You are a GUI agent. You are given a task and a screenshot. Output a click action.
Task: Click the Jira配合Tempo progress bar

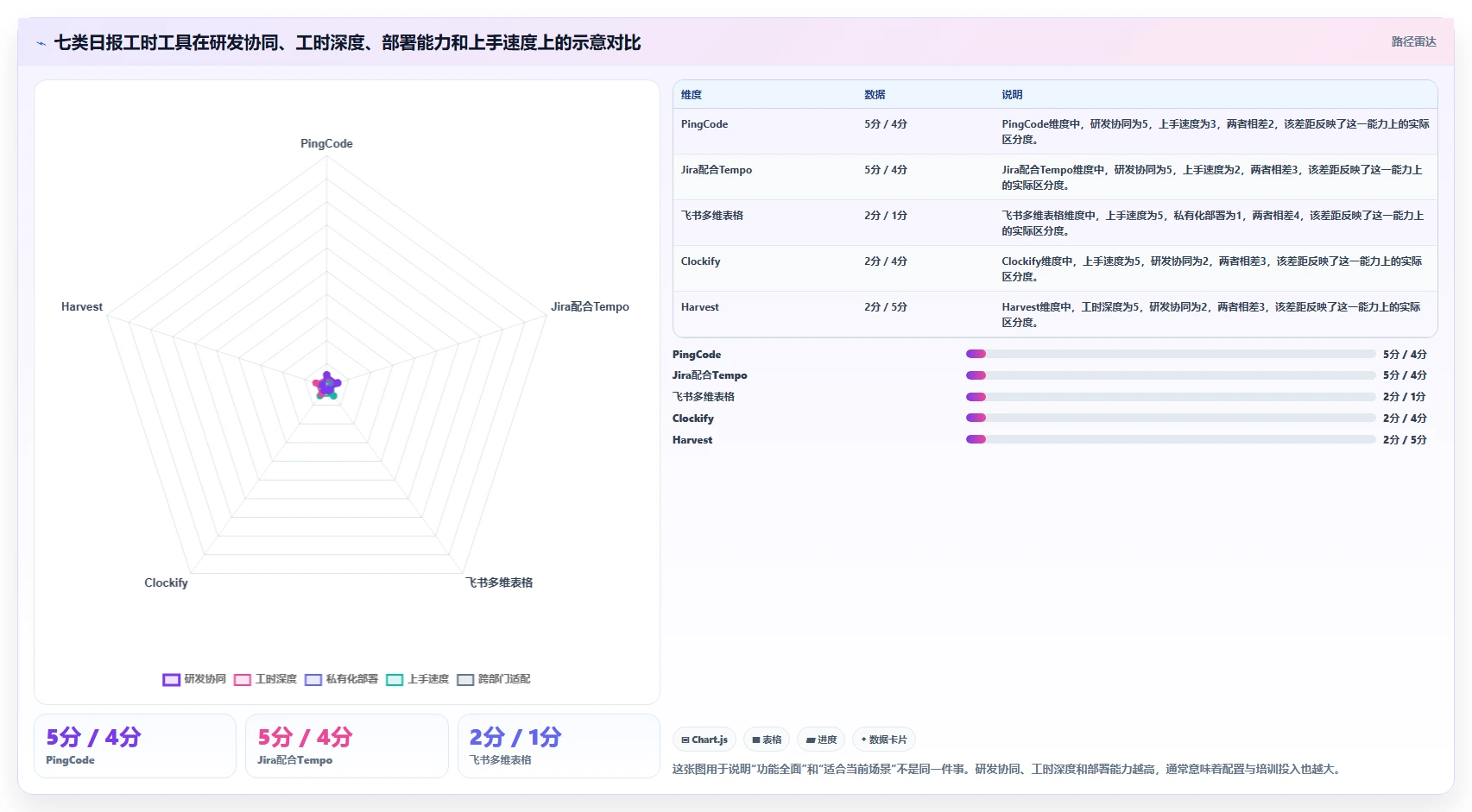click(x=1171, y=375)
